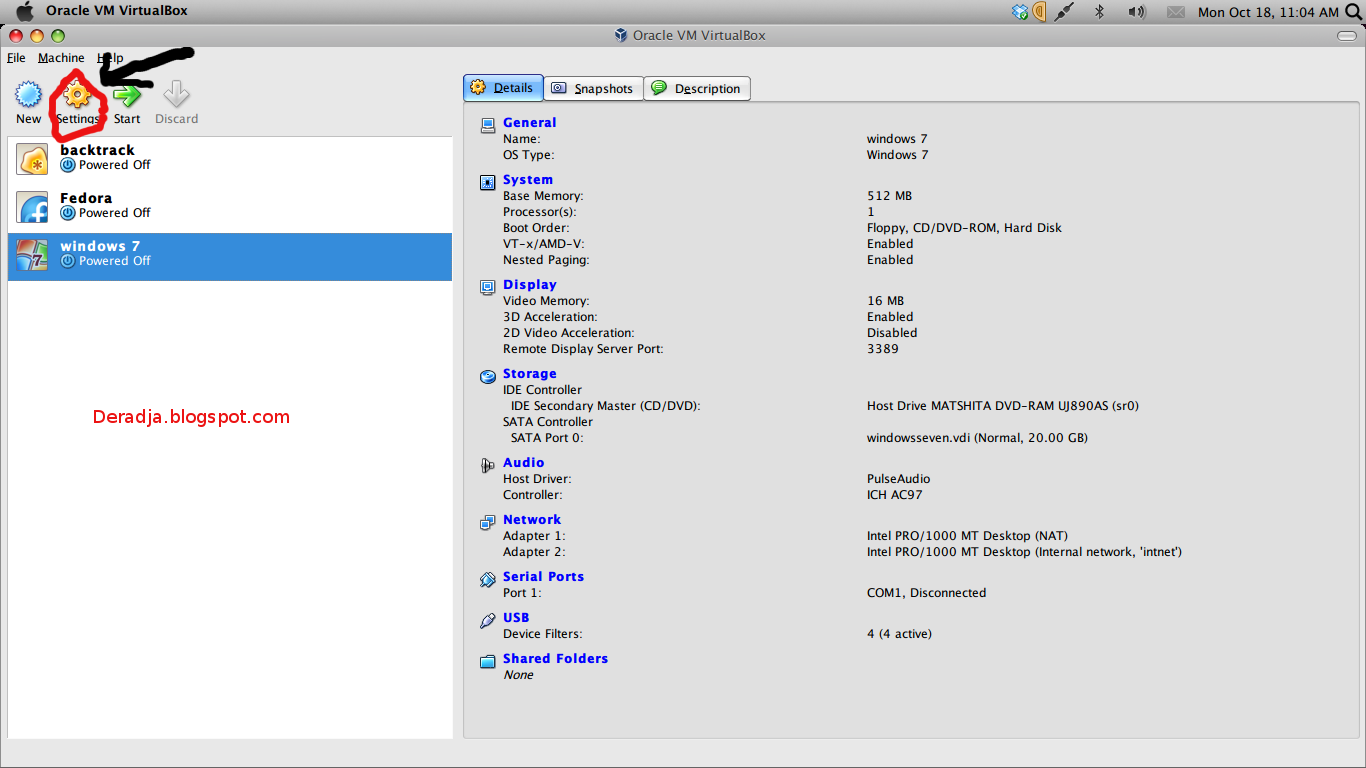Click the icon beside Serial Ports
The height and width of the screenshot is (768, 1366).
click(488, 579)
